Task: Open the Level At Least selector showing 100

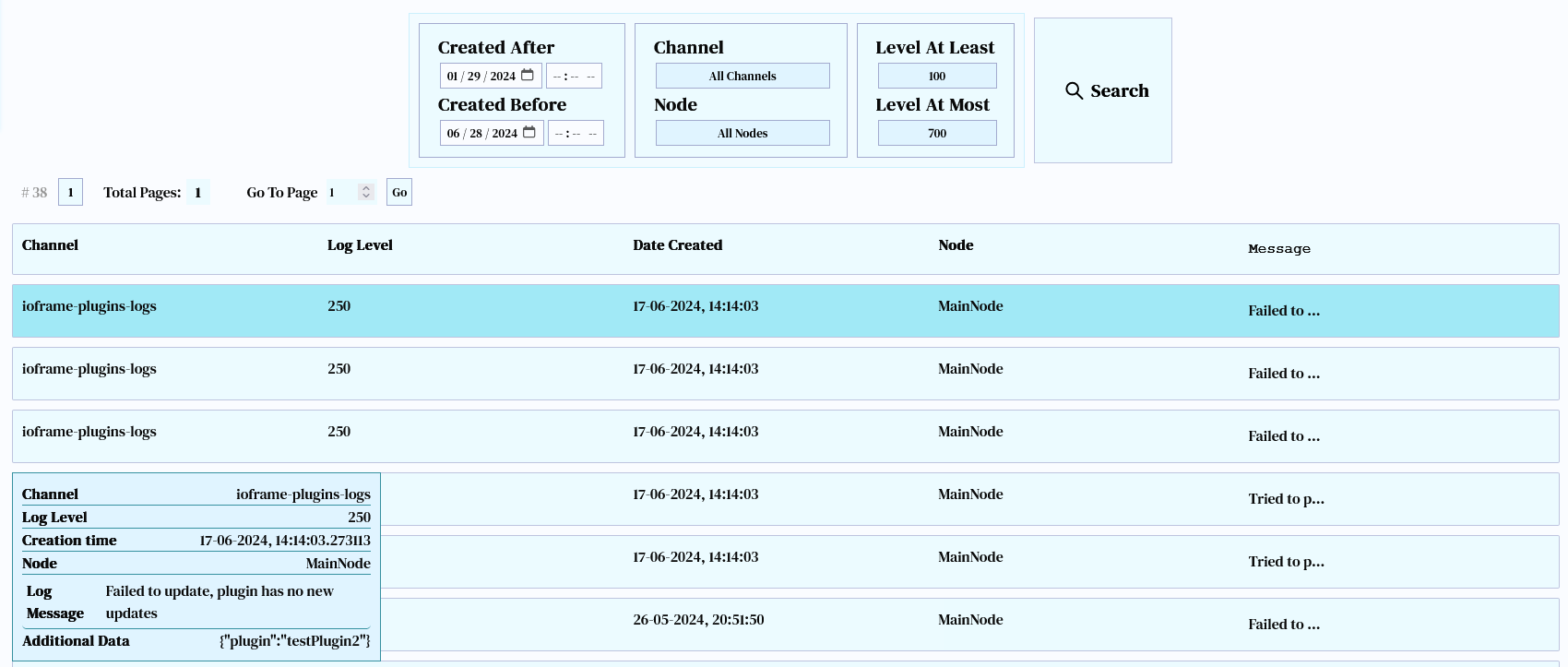Action: pyautogui.click(x=937, y=76)
